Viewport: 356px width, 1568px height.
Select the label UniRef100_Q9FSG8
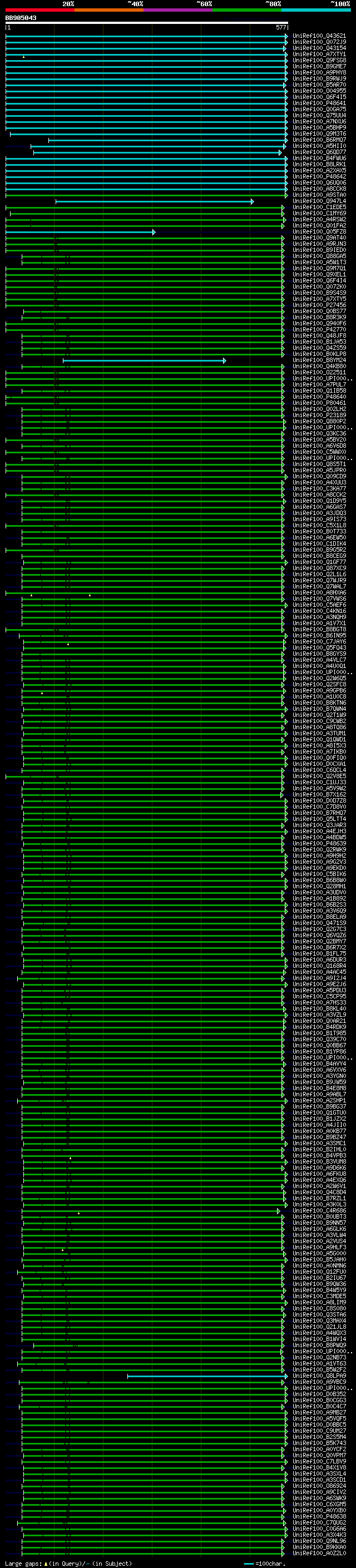319,60
